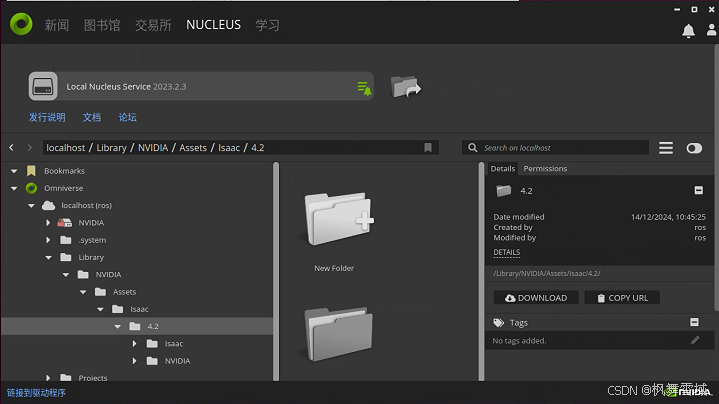Click the COPY URL button
719x404 pixels.
(x=622, y=298)
